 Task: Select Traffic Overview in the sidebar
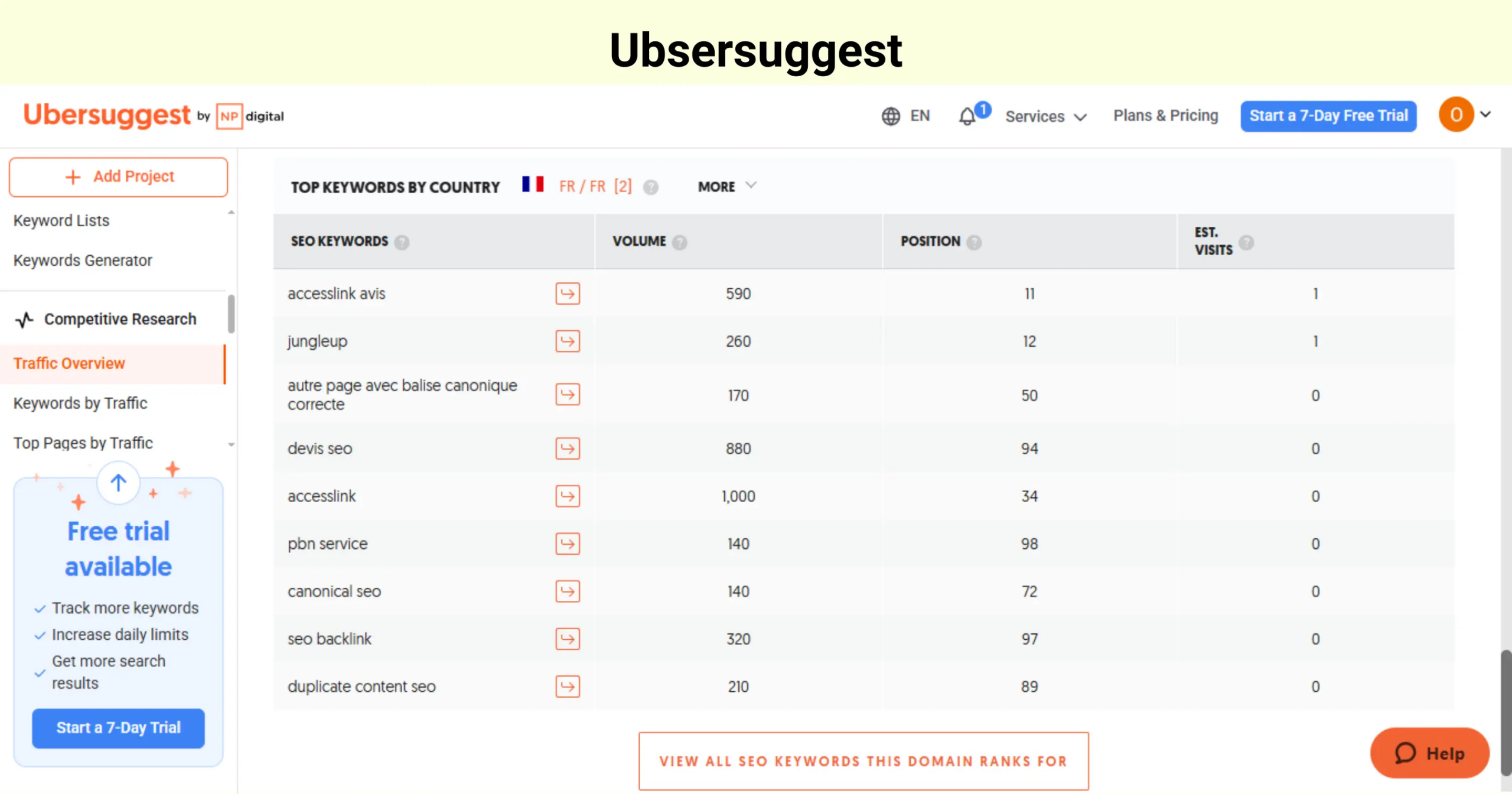click(x=69, y=363)
